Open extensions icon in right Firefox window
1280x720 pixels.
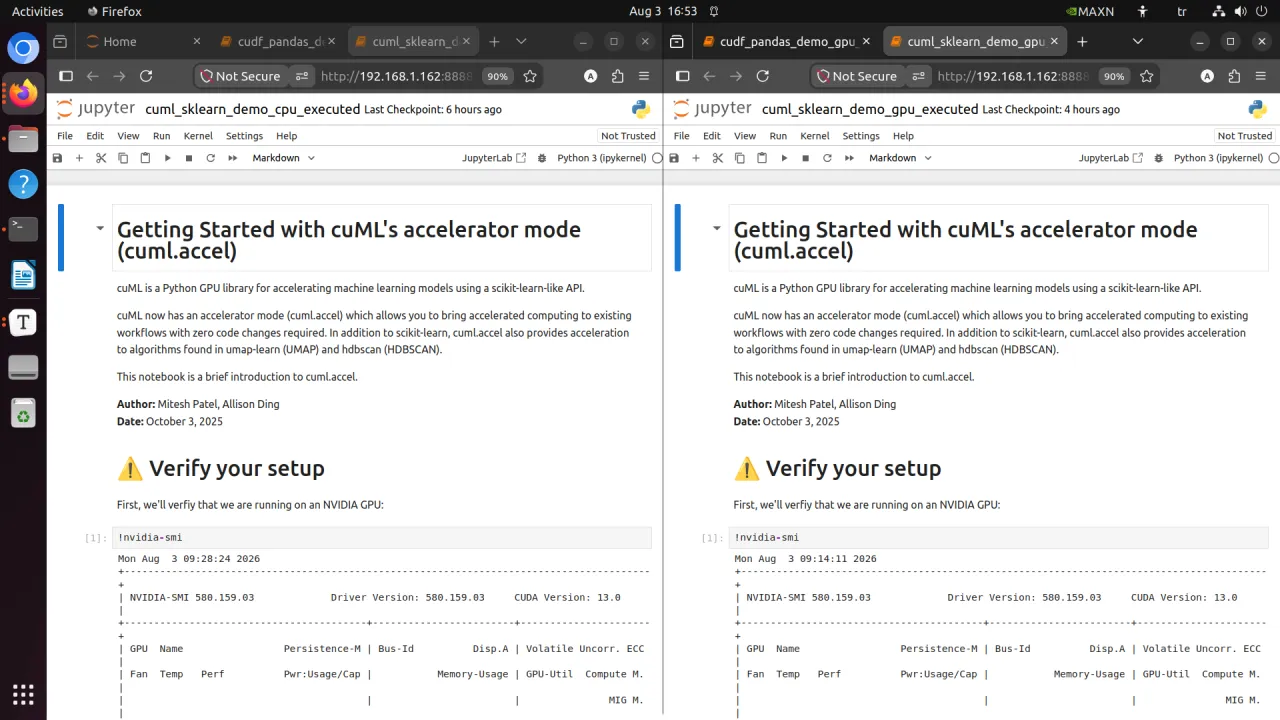pyautogui.click(x=1234, y=76)
